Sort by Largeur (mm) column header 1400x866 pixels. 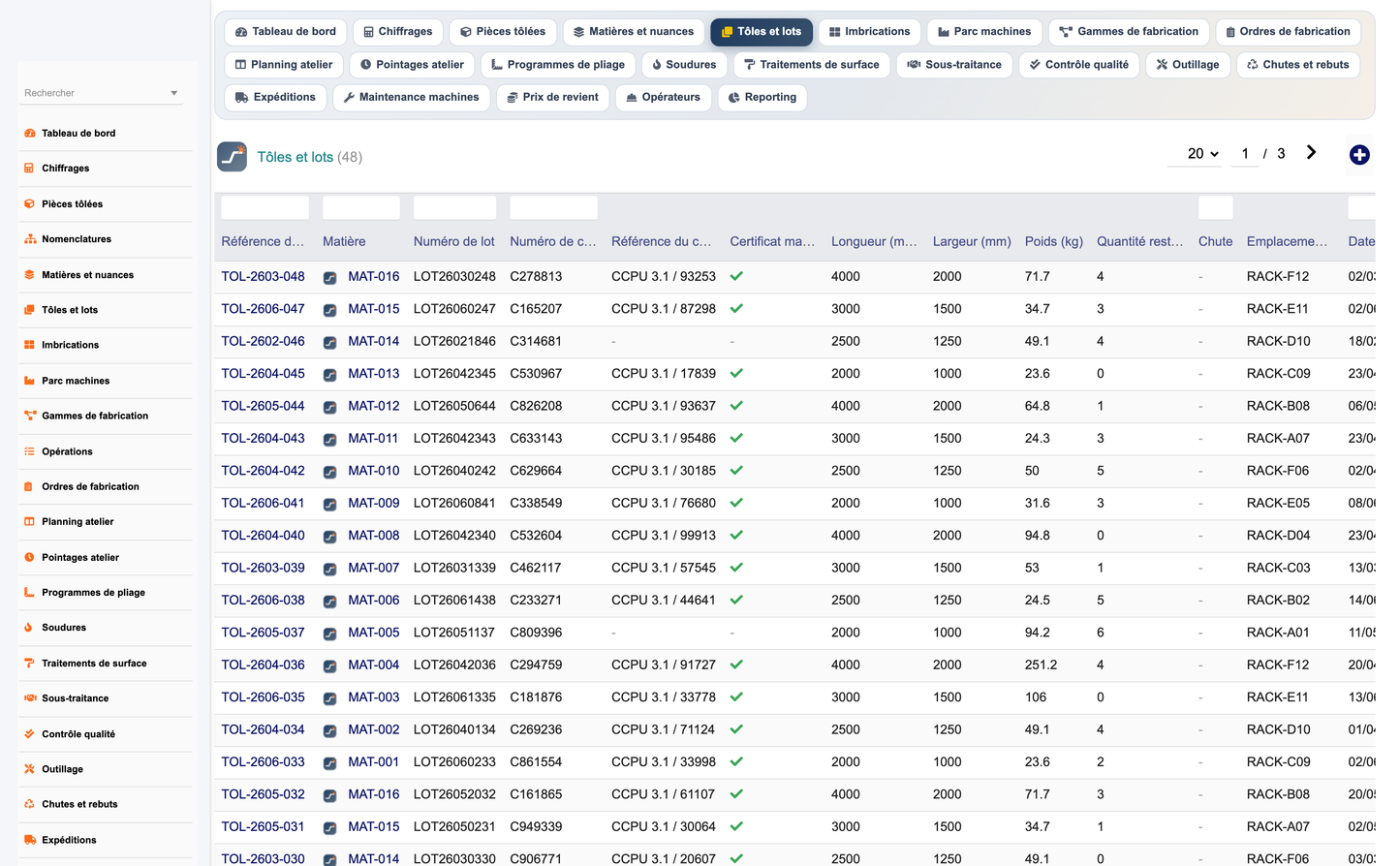[972, 241]
